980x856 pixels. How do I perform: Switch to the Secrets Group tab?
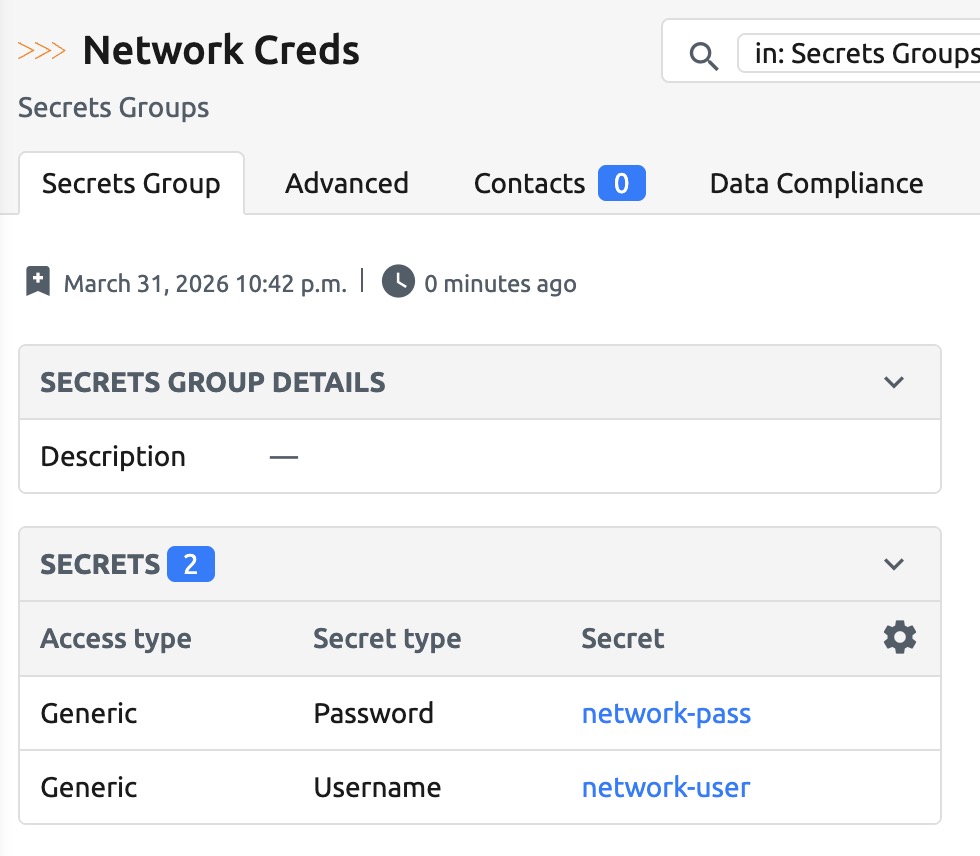click(x=131, y=184)
